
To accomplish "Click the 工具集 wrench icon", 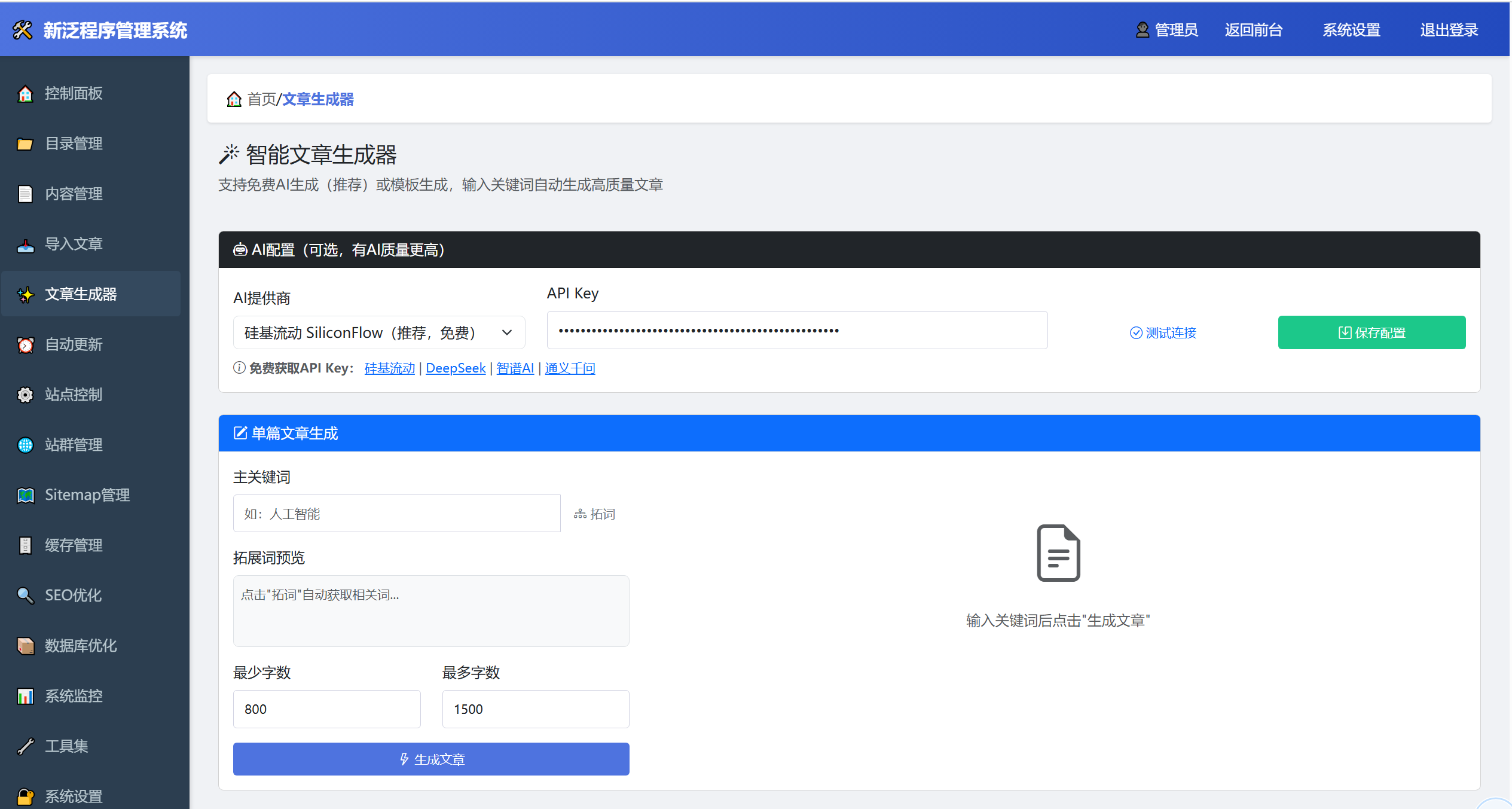I will point(25,746).
